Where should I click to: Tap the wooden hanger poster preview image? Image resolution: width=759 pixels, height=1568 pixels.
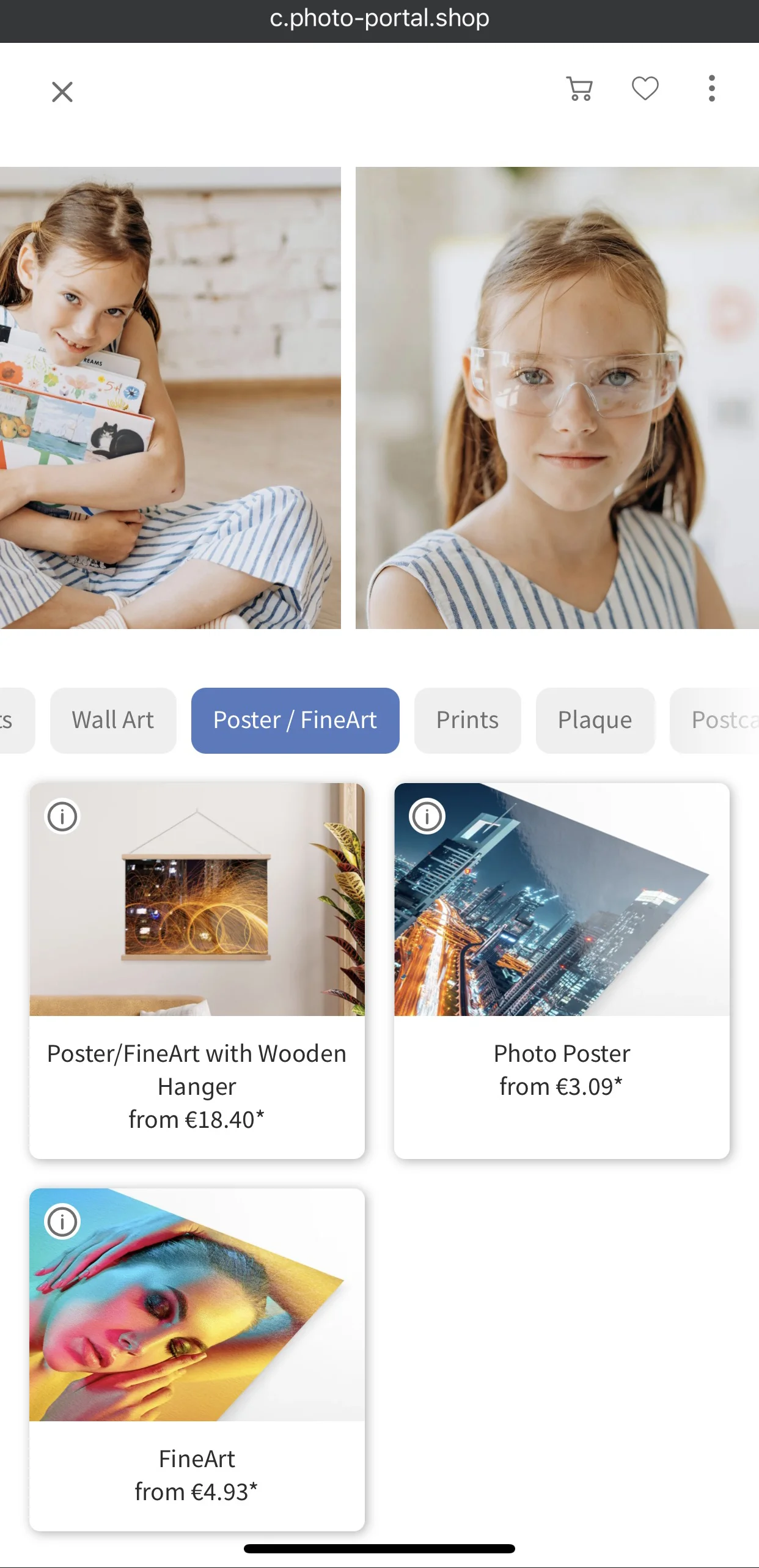[x=197, y=899]
